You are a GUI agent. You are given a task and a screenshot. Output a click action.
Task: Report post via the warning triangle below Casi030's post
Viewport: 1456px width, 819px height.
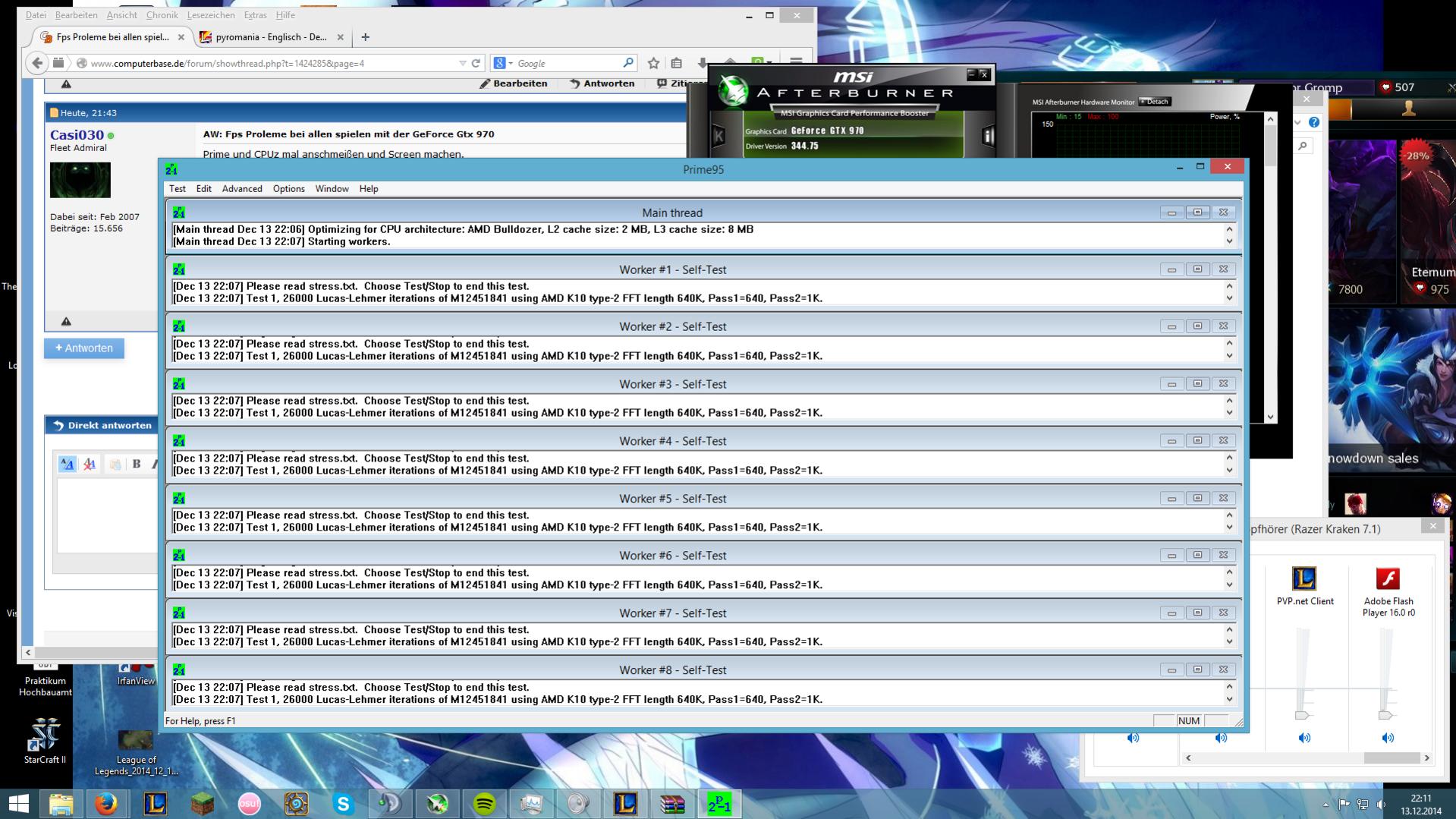point(66,321)
